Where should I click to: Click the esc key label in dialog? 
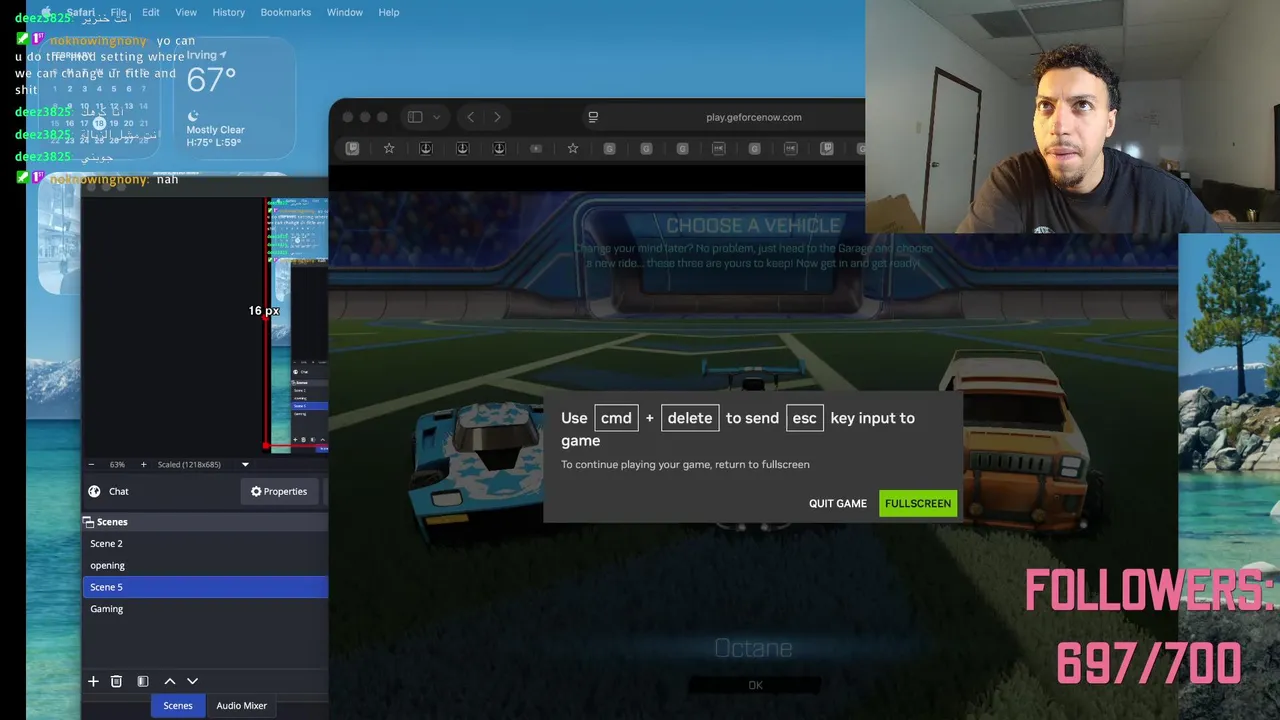pos(805,418)
